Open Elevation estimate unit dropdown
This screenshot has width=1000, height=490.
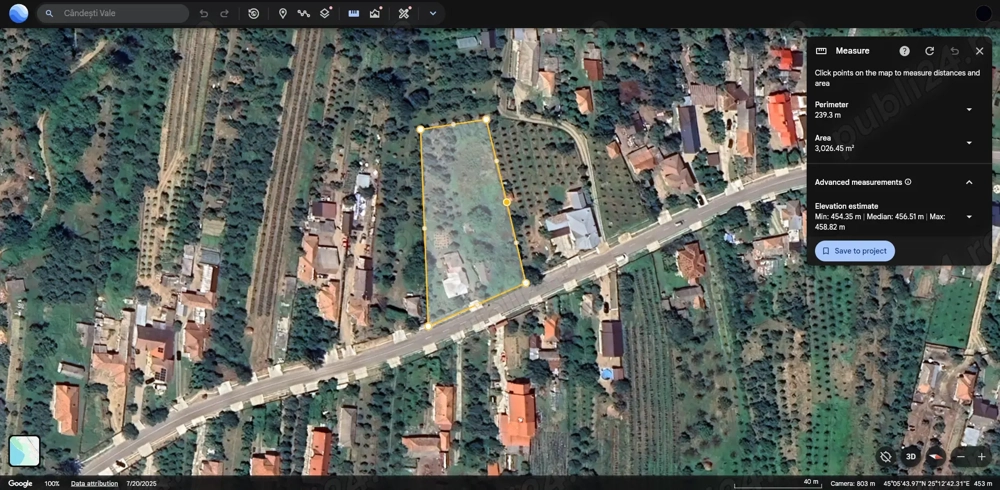968,216
